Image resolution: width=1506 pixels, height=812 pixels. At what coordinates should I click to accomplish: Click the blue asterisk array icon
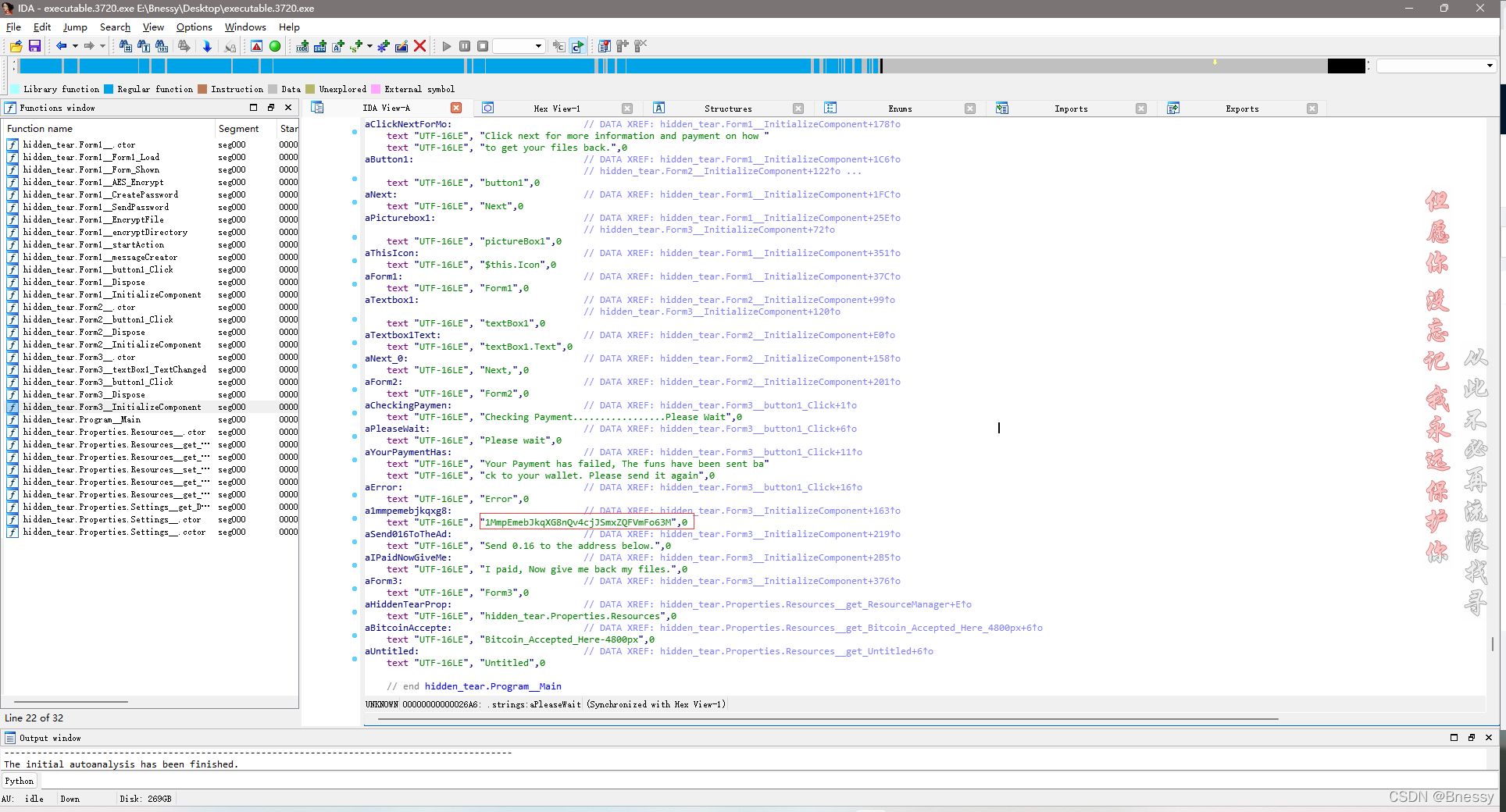pos(383,46)
